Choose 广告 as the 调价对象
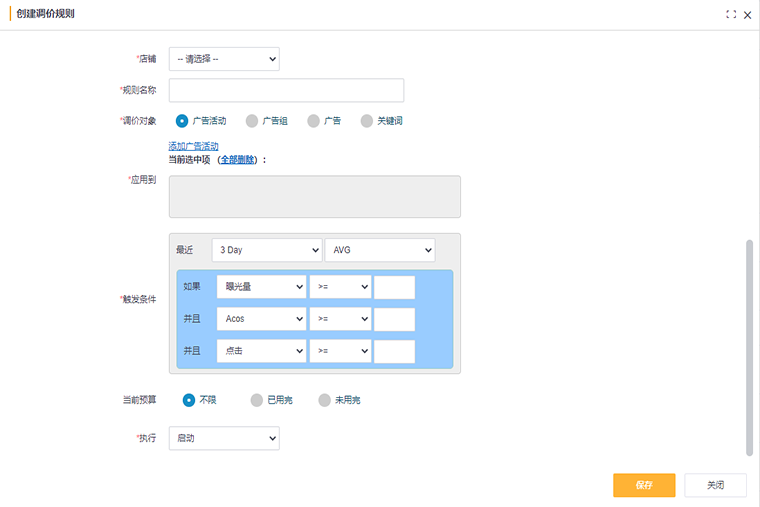 pyautogui.click(x=314, y=121)
